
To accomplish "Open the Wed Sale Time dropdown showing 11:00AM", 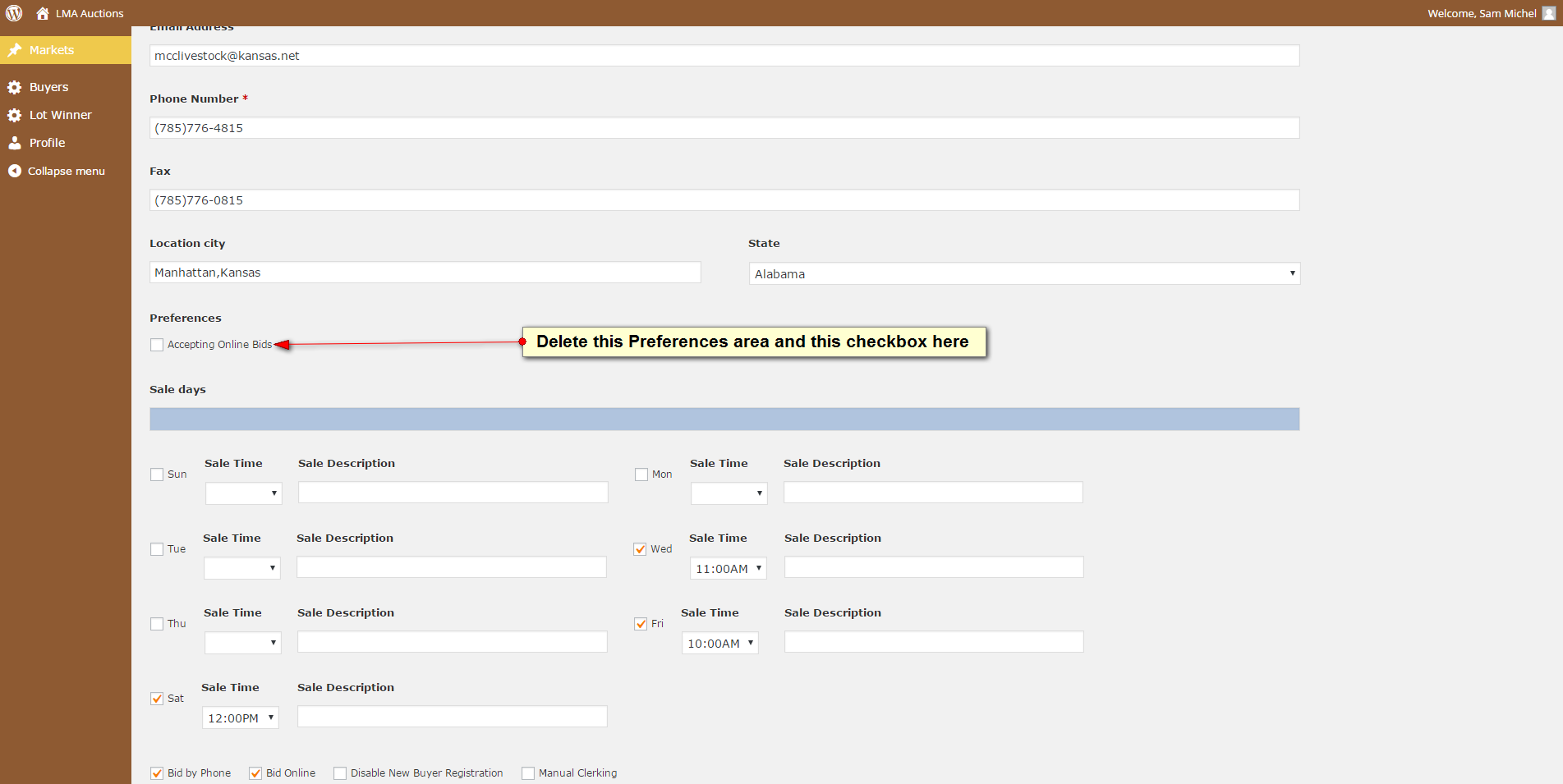I will (729, 568).
